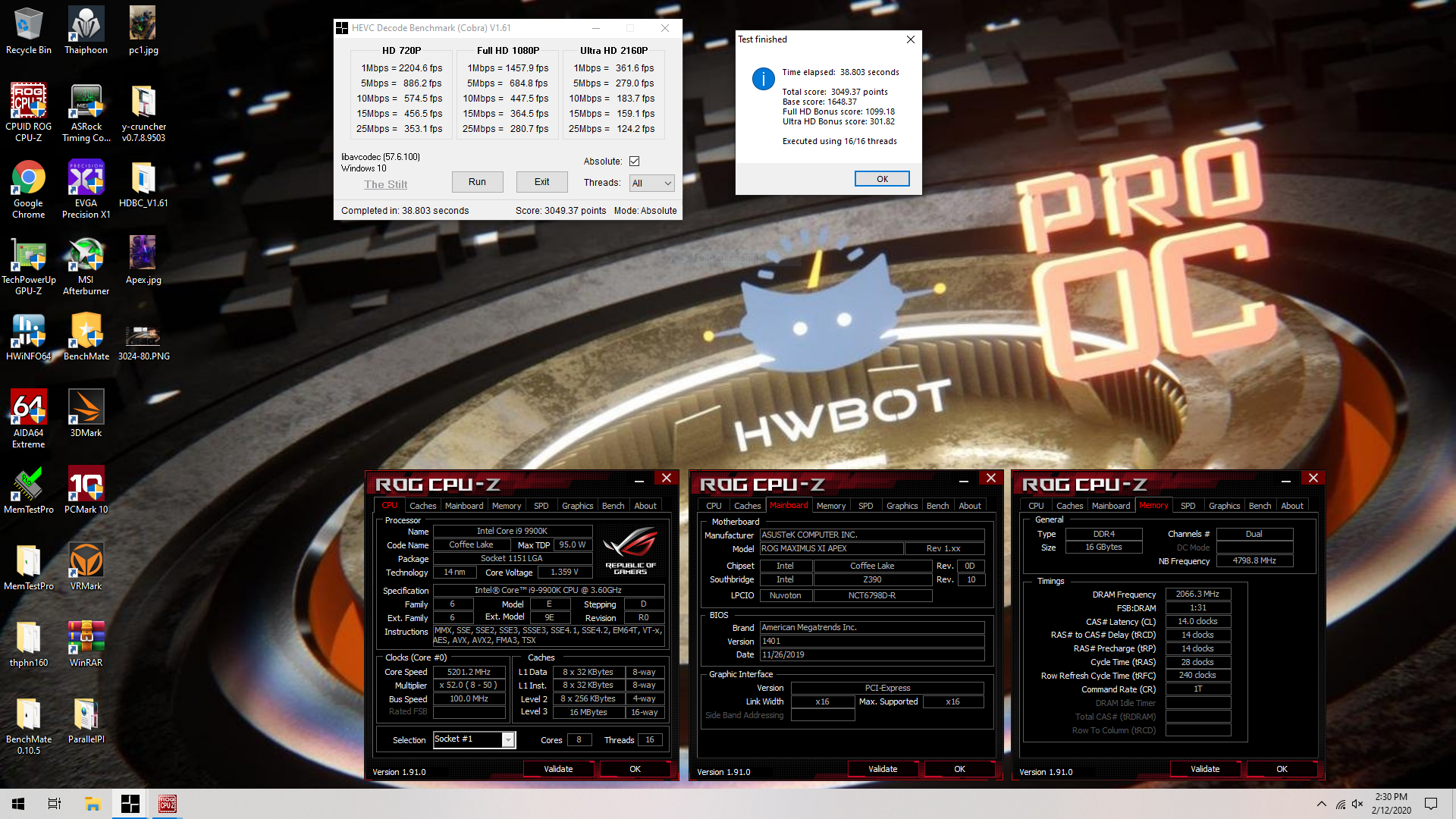Open the Threads dropdown set to All
The height and width of the screenshot is (819, 1456).
click(651, 183)
